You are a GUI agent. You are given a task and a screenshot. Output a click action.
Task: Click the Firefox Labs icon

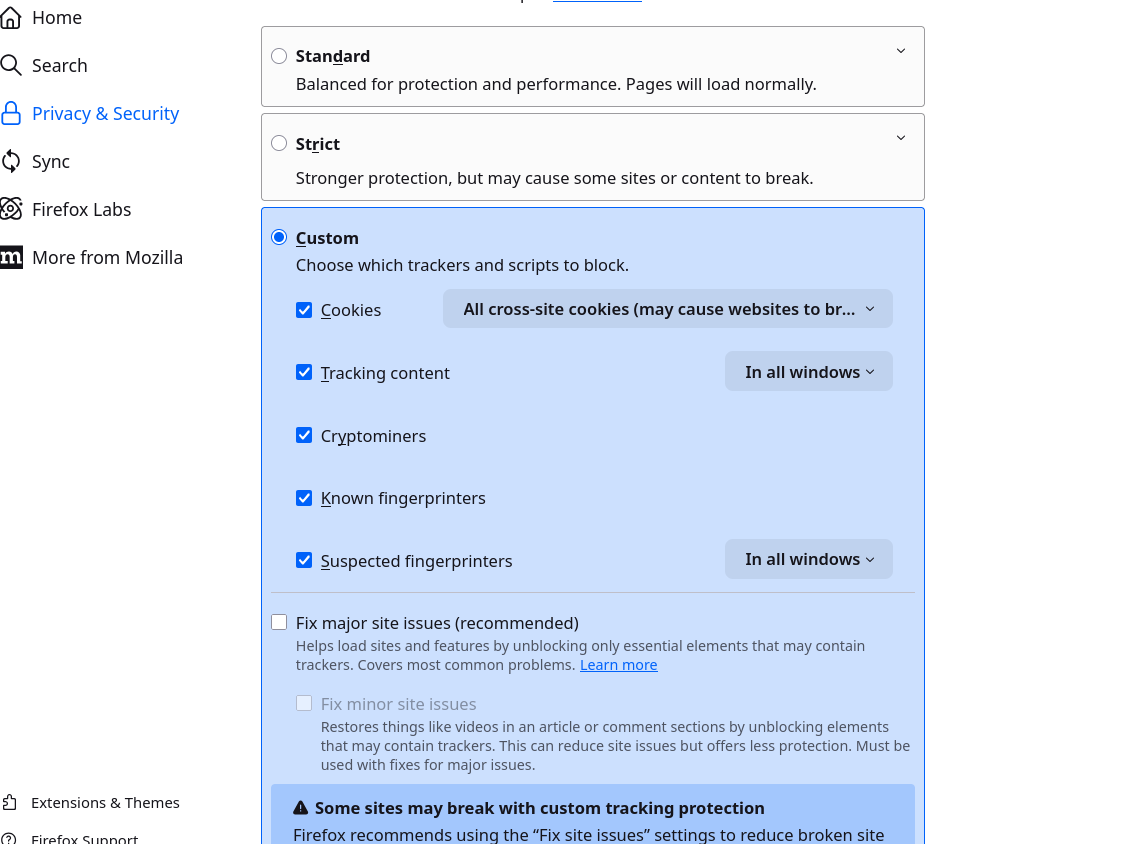point(11,209)
